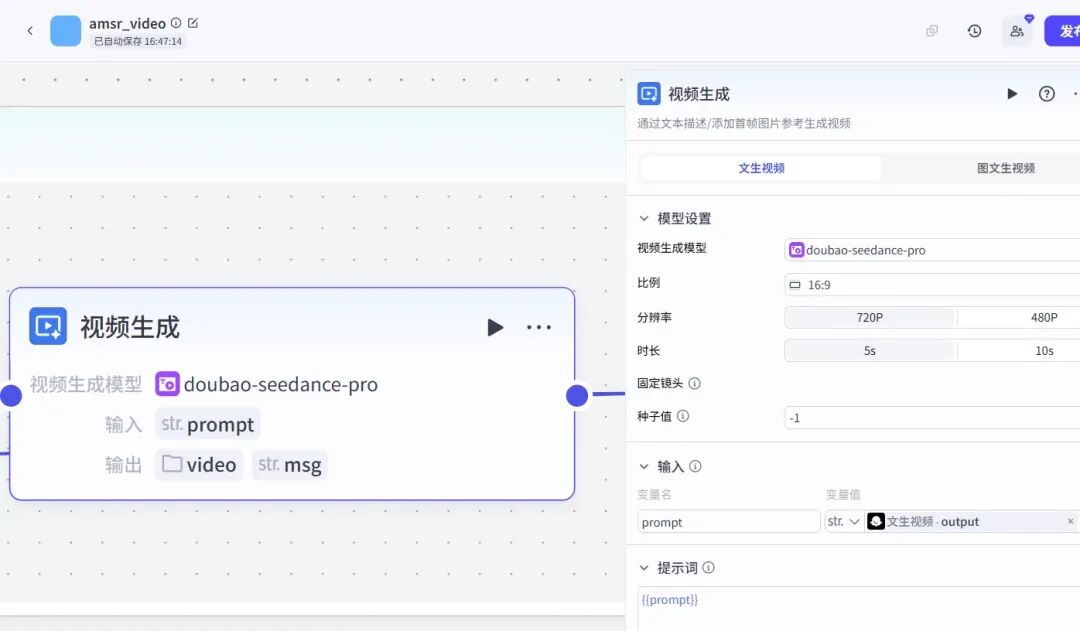Show info for 种子值
Image resolution: width=1080 pixels, height=631 pixels.
(683, 416)
